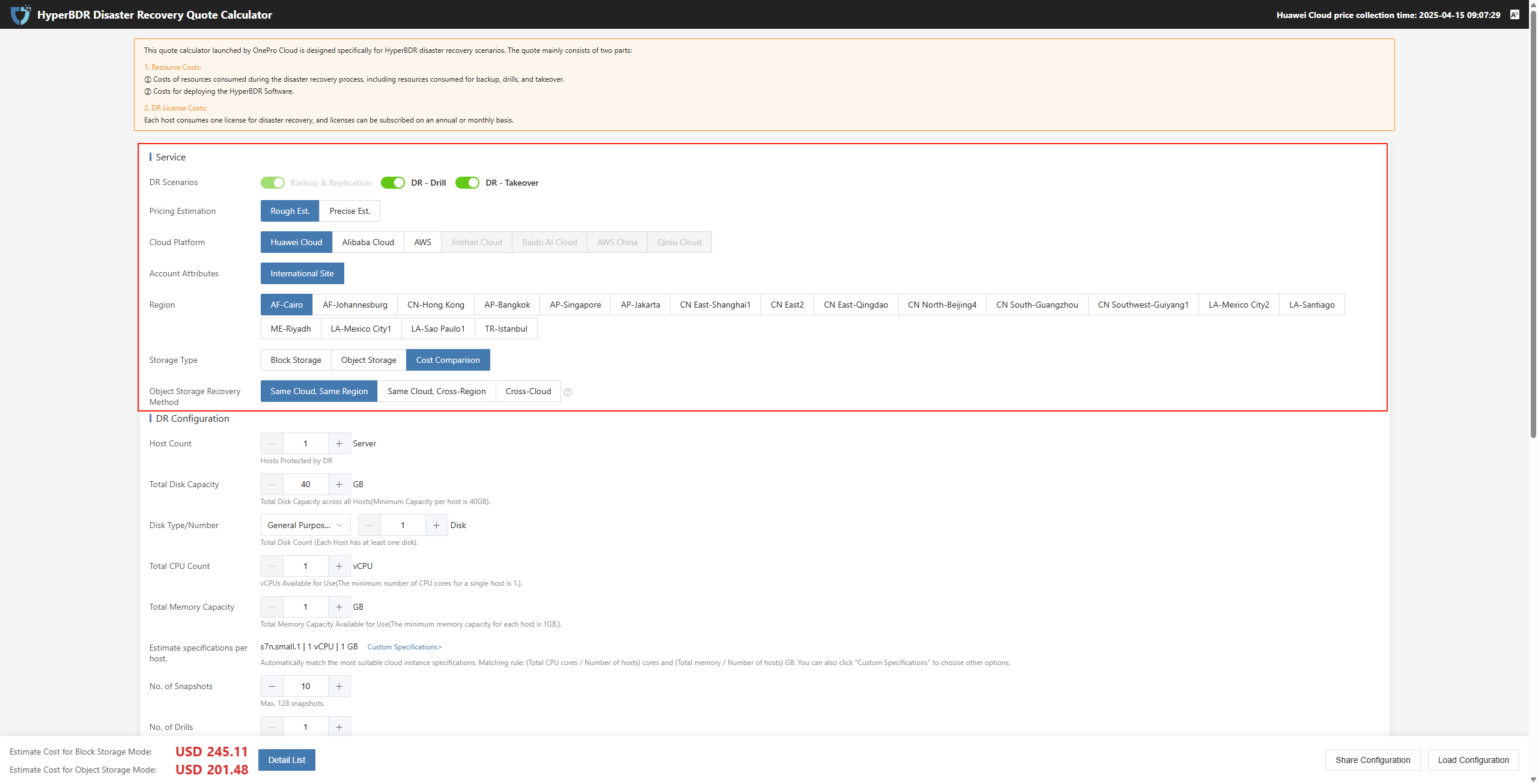Viewport: 1538px width, 784px height.
Task: Select the CN East-Qingdao region
Action: click(x=856, y=305)
